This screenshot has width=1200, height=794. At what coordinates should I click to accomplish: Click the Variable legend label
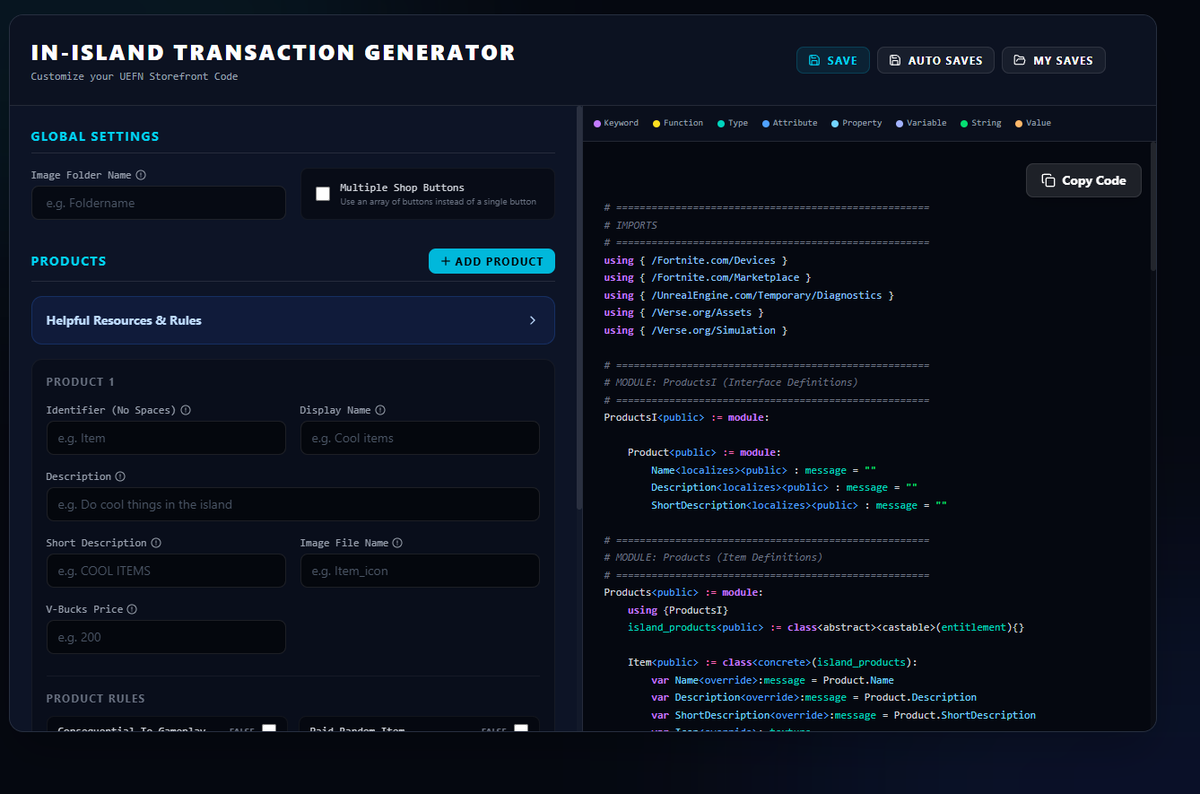(x=927, y=123)
